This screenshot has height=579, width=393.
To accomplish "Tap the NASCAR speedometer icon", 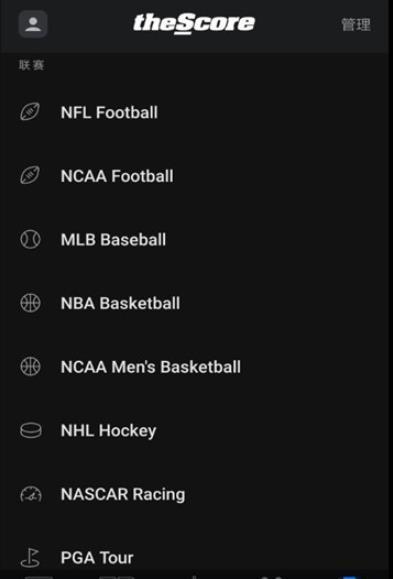I will pyautogui.click(x=31, y=494).
